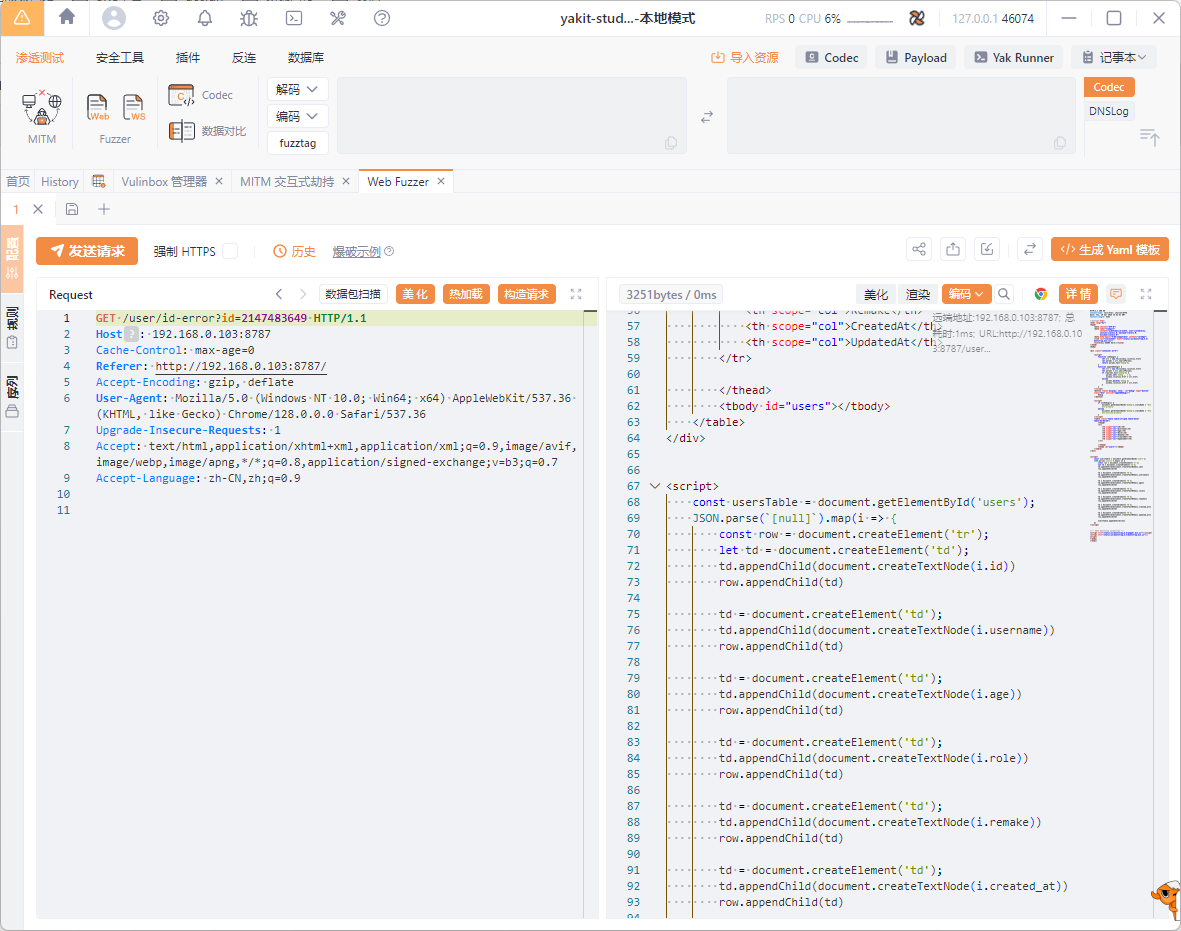Click the 生成 Yaml 模板 button
This screenshot has height=931, width=1181.
(x=1109, y=250)
